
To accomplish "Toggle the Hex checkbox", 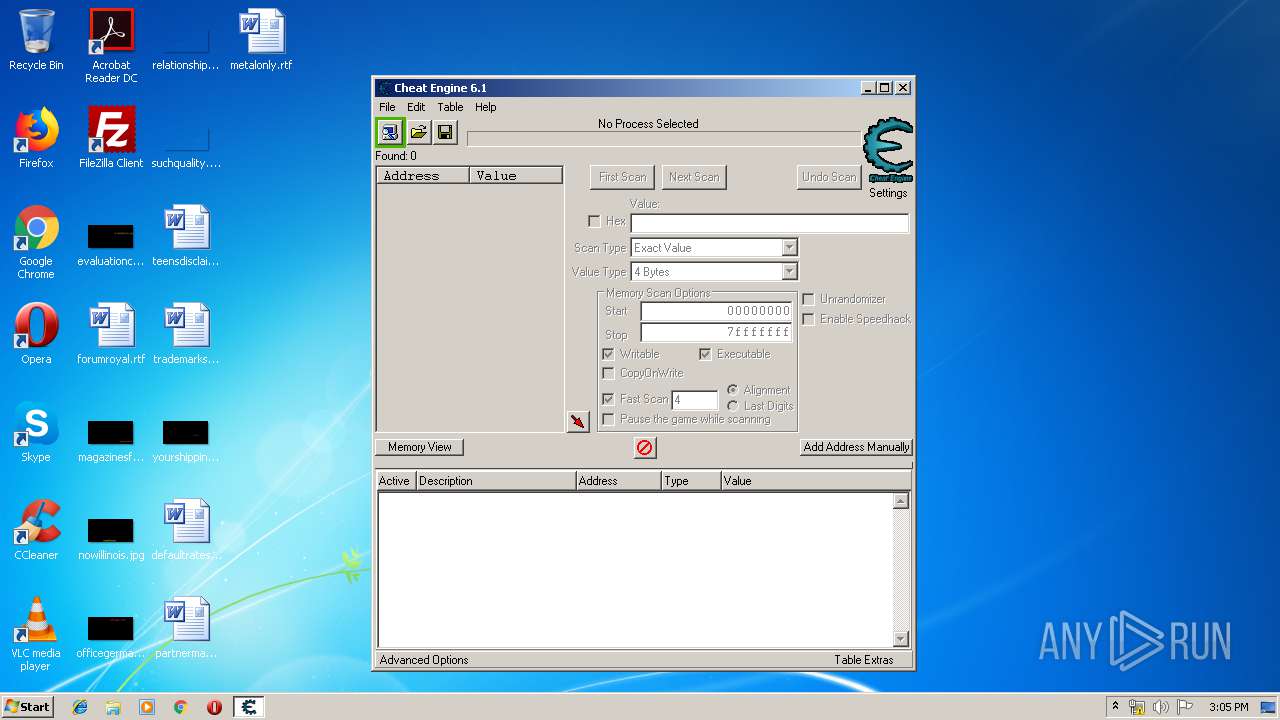I will [x=594, y=221].
